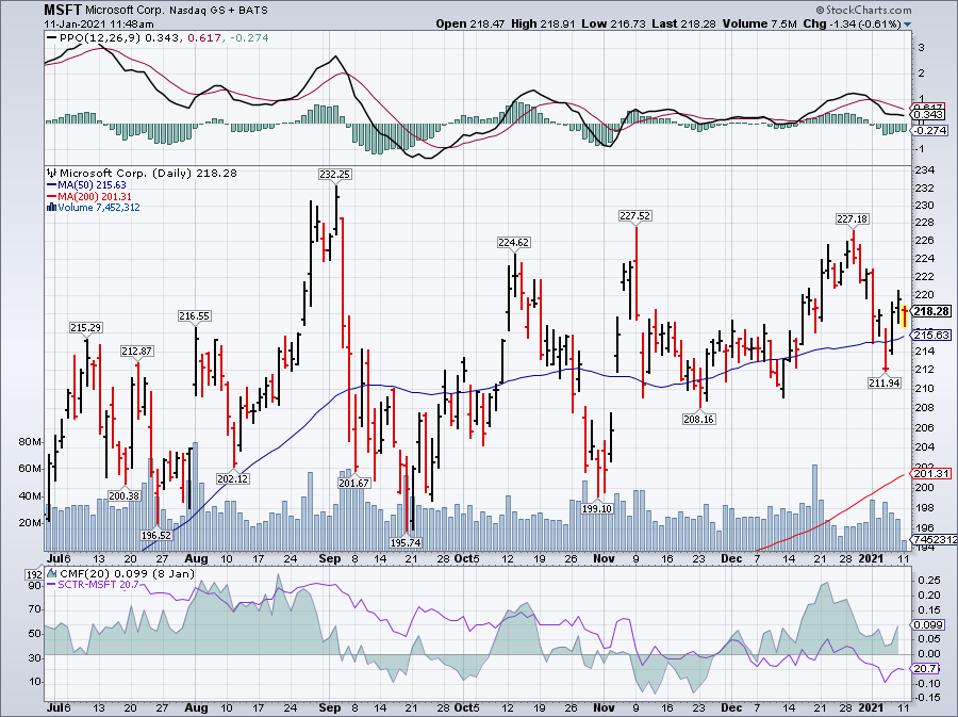The image size is (958, 717).
Task: Click the 201.31 MA(200) tag on the price axis
Action: tap(931, 473)
